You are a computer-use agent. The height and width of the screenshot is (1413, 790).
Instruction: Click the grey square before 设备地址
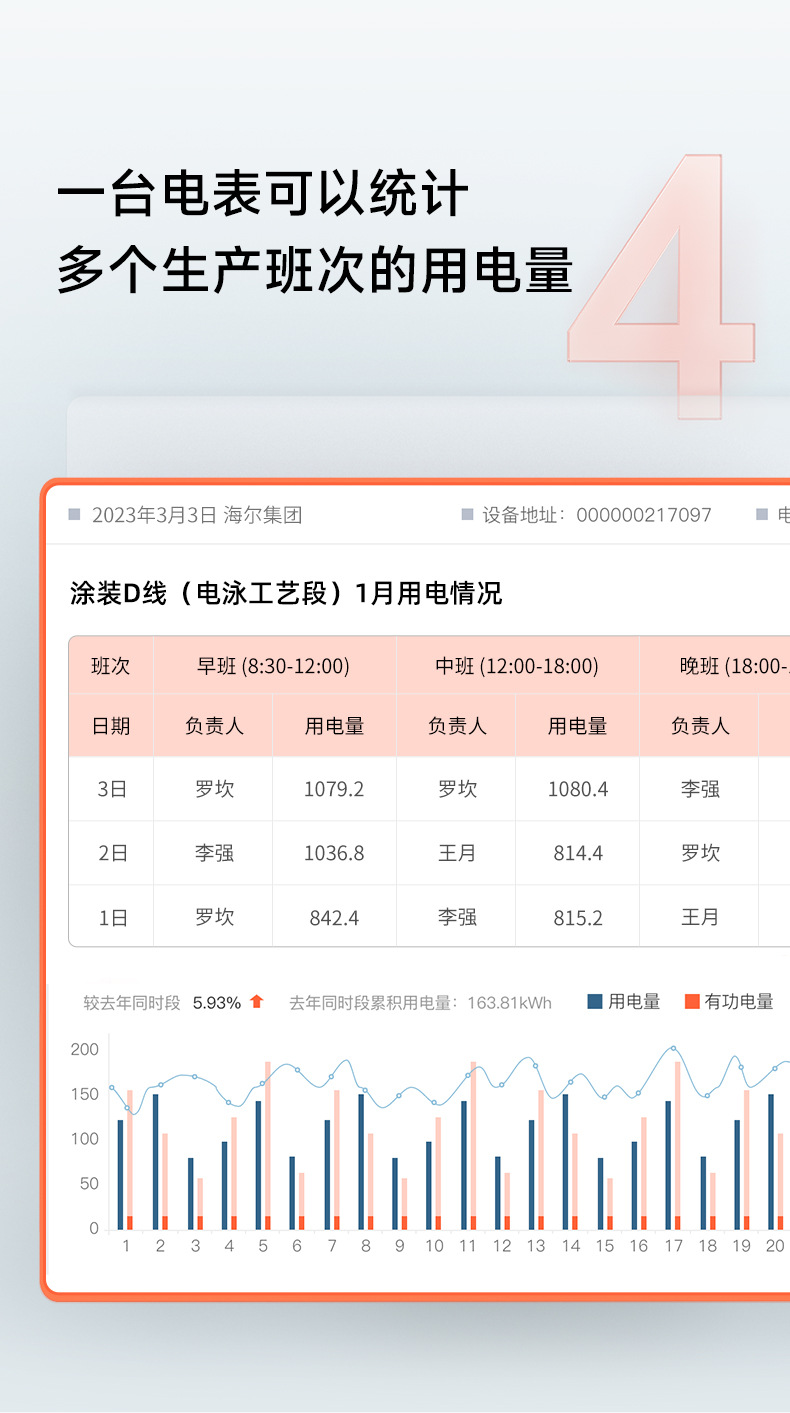[467, 515]
